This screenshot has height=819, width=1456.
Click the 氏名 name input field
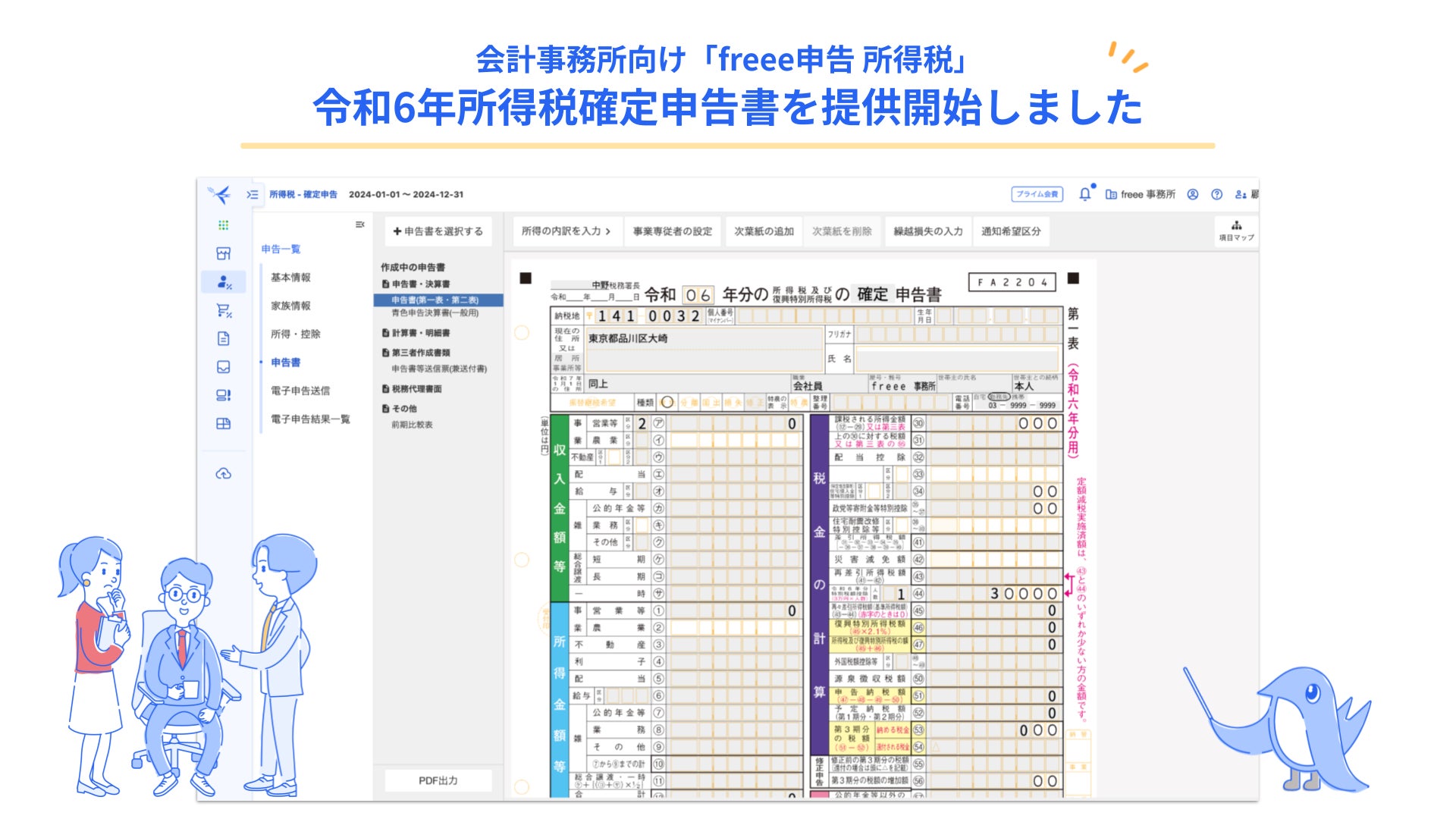pyautogui.click(x=955, y=359)
